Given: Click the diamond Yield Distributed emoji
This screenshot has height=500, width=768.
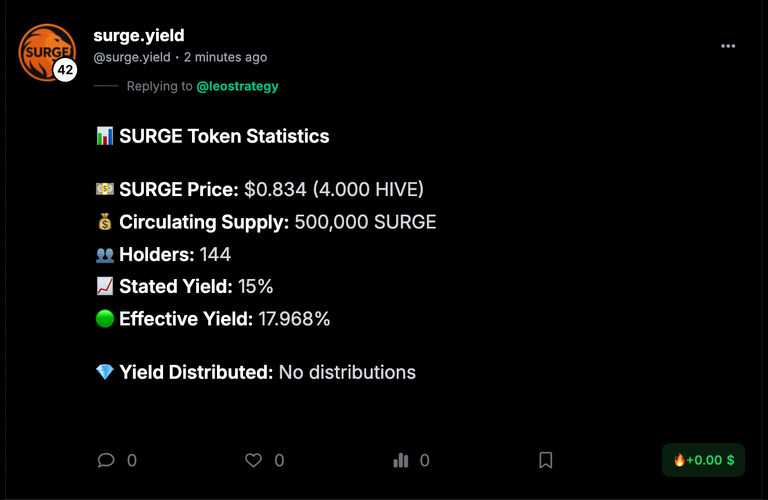Looking at the screenshot, I should point(105,372).
